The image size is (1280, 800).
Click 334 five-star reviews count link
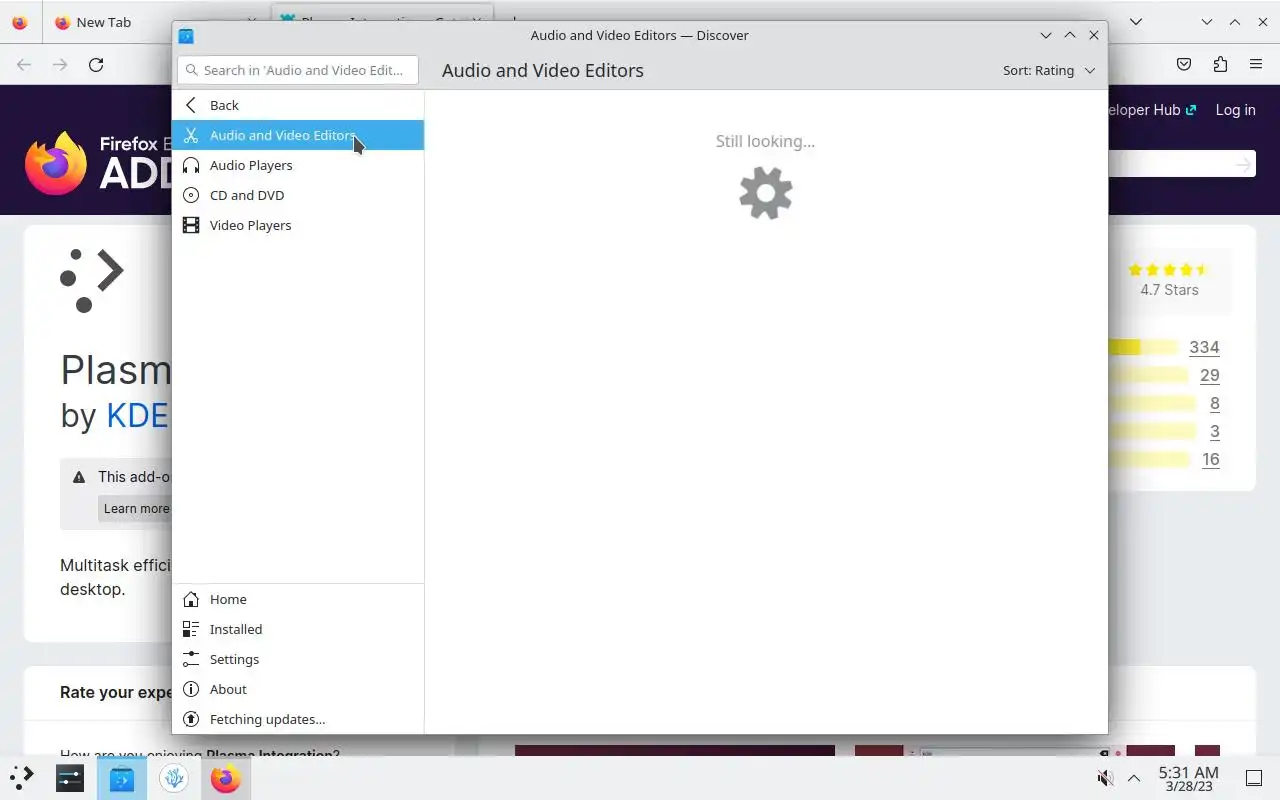tap(1204, 347)
